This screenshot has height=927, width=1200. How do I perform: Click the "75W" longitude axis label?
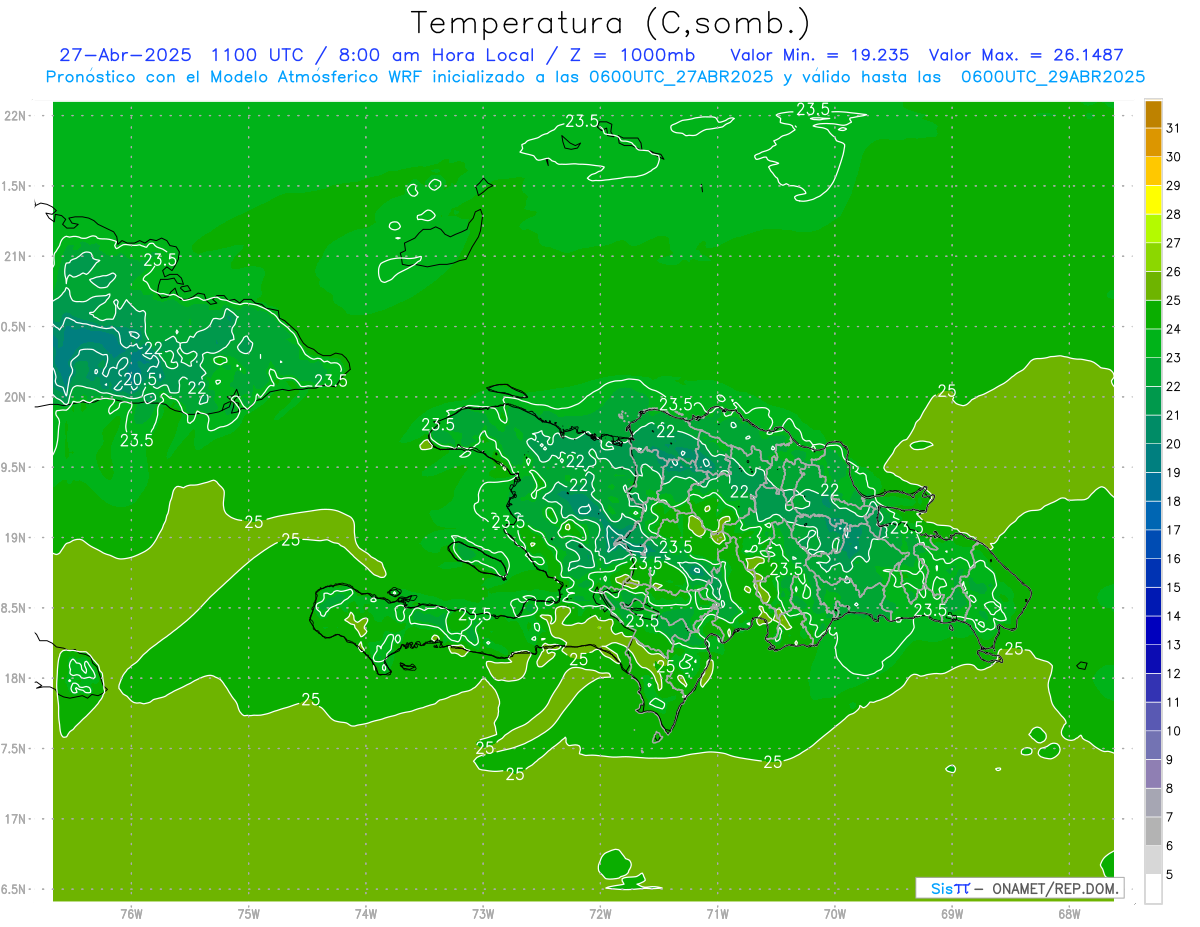point(249,914)
